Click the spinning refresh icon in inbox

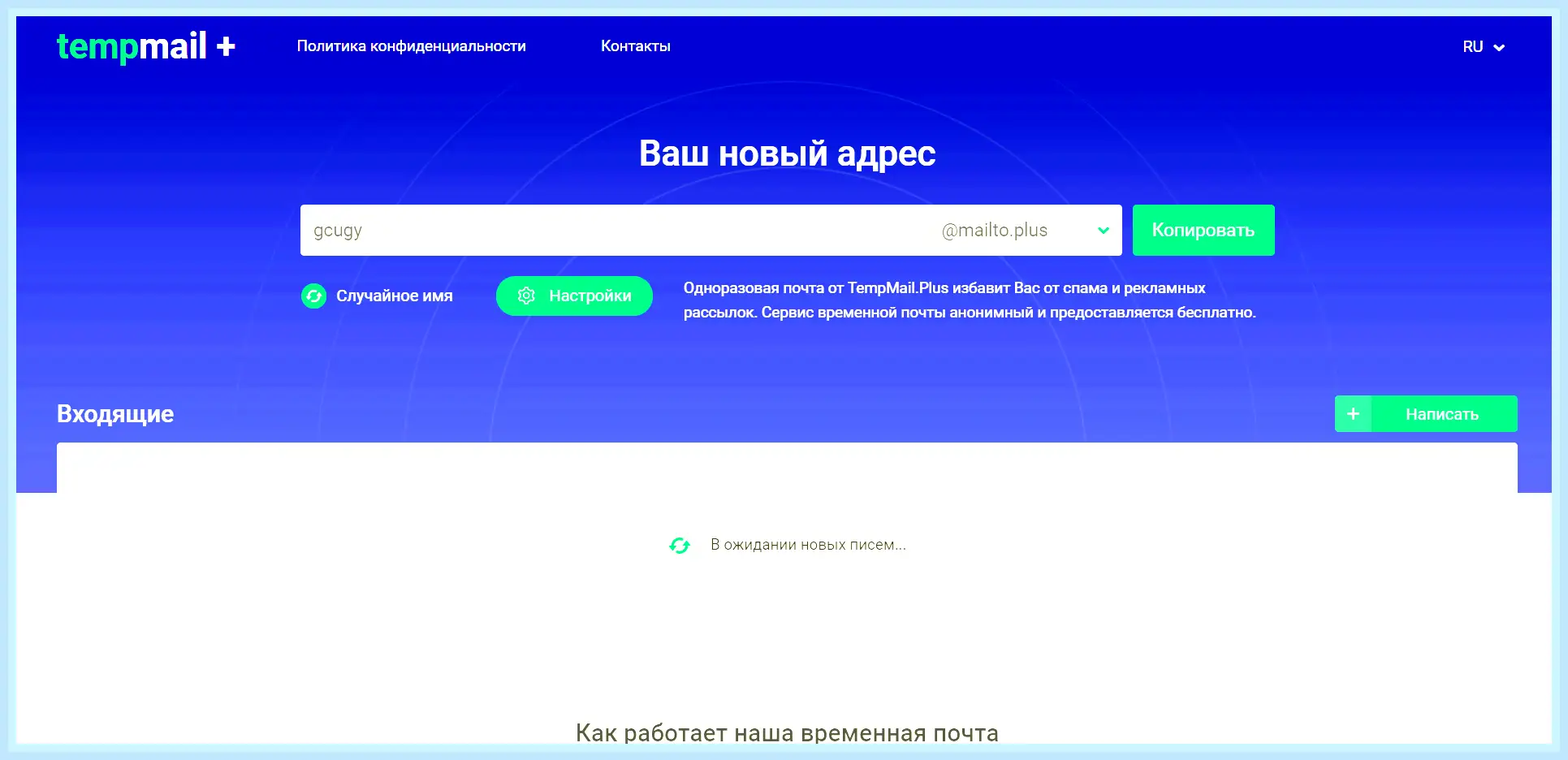[680, 546]
